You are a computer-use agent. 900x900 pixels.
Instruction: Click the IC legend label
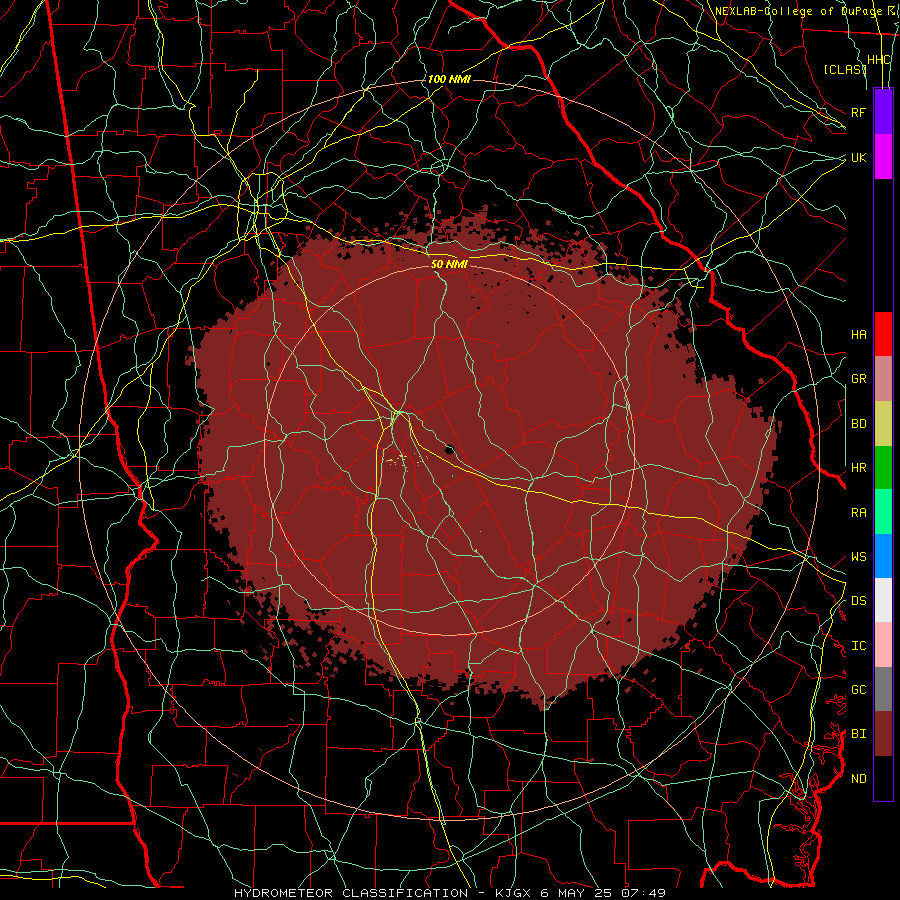859,646
